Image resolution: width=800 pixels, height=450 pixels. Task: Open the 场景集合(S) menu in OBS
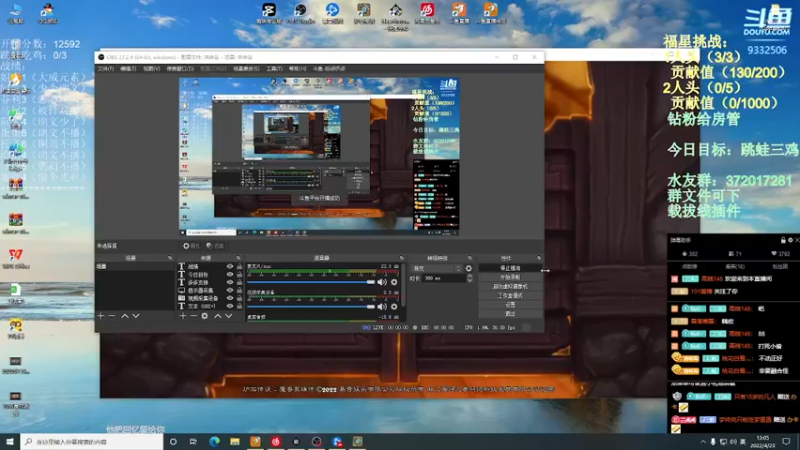[x=246, y=68]
